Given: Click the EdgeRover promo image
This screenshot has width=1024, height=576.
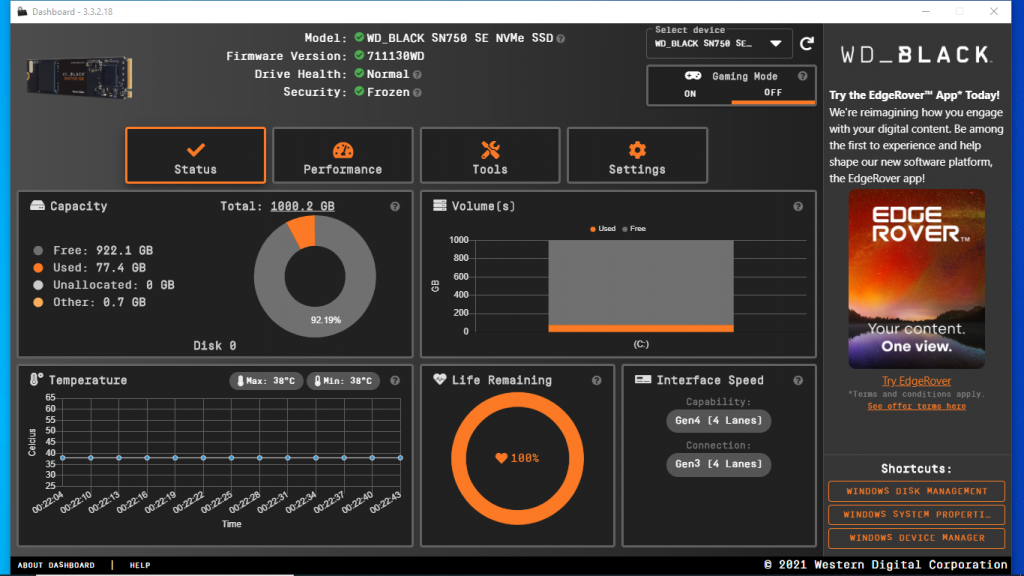Looking at the screenshot, I should (916, 279).
